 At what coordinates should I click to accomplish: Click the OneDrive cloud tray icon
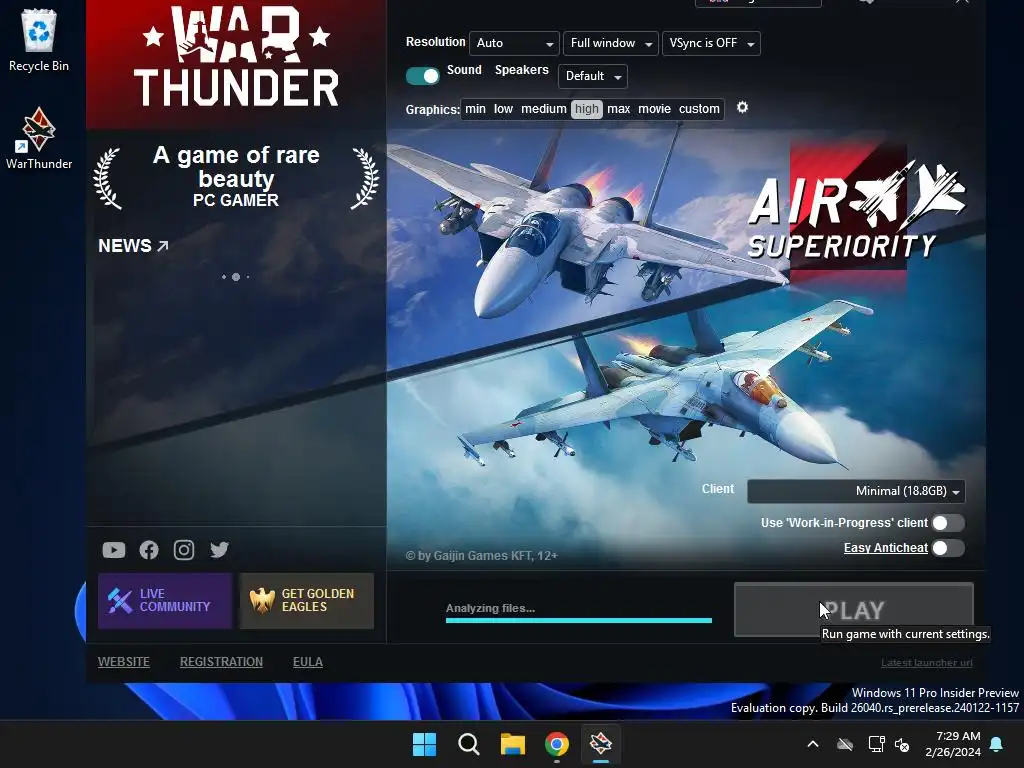pyautogui.click(x=845, y=744)
